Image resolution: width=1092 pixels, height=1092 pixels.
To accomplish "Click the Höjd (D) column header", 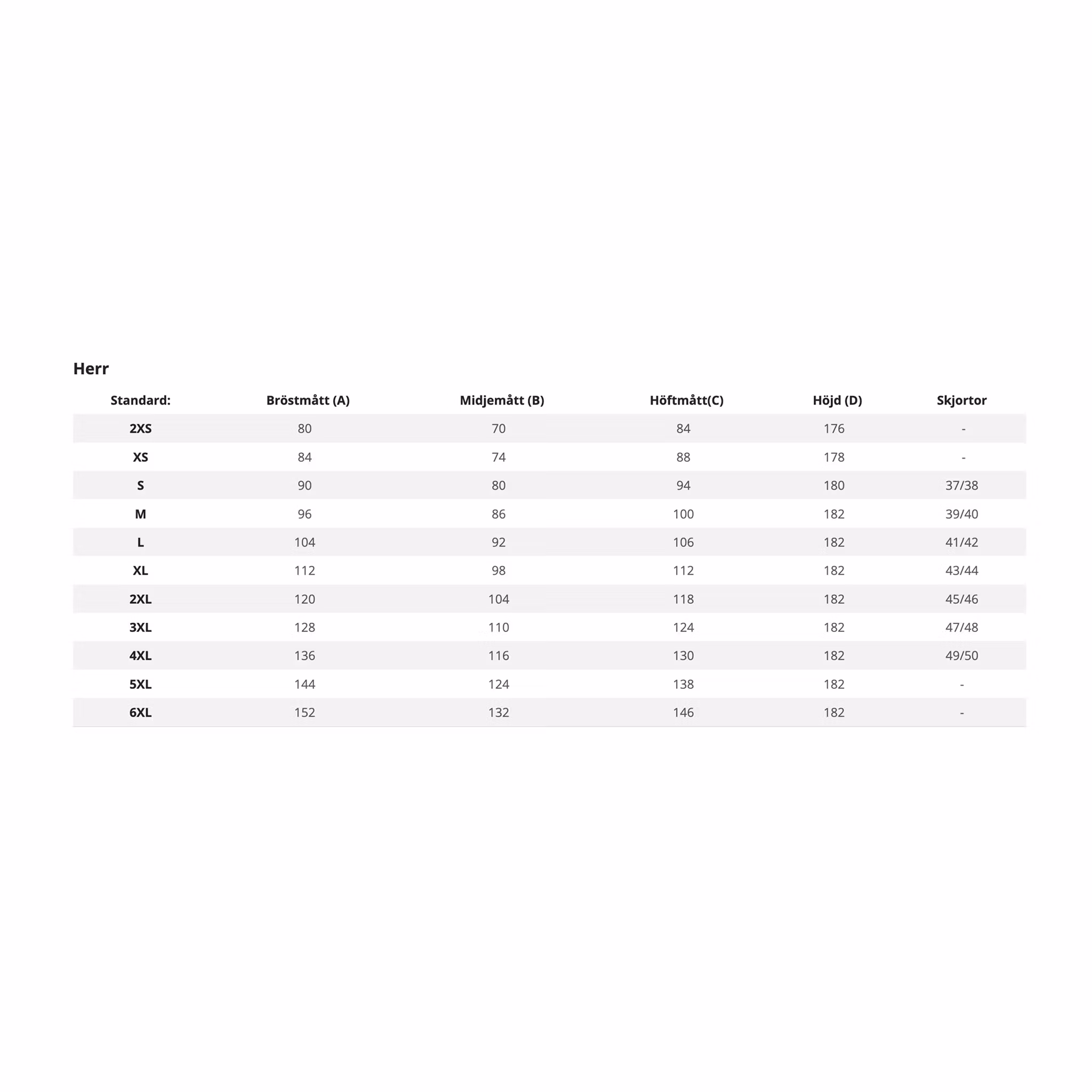I will tap(837, 400).
